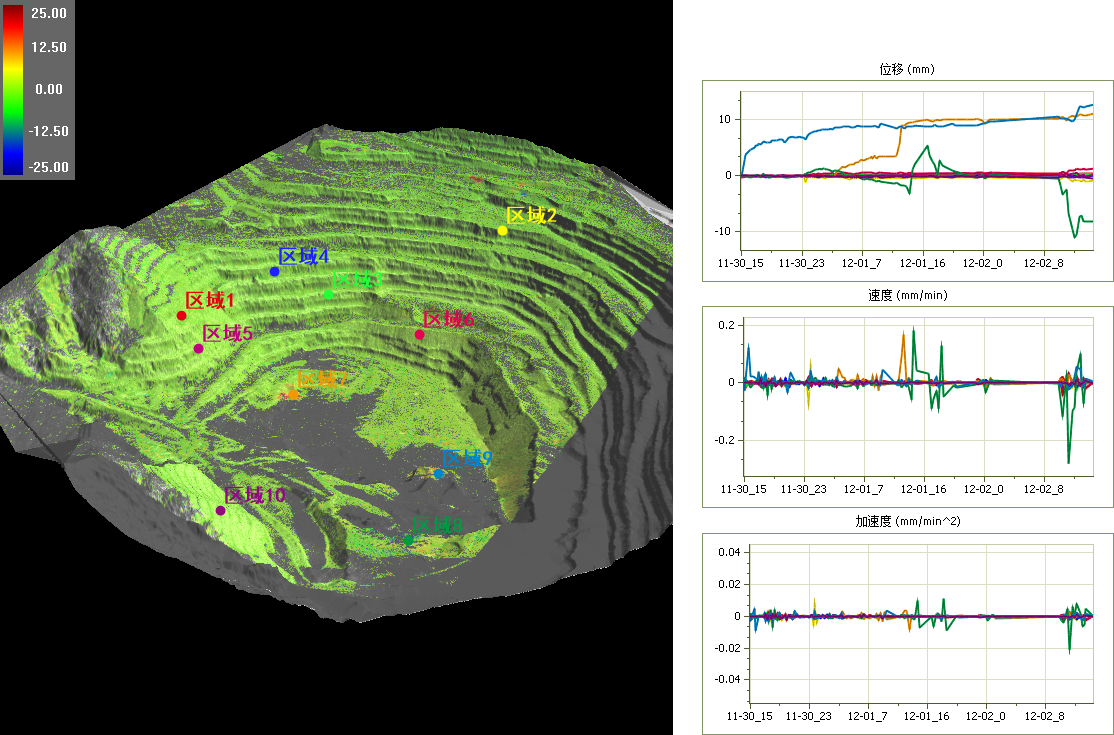The height and width of the screenshot is (735, 1114).
Task: Click the 区域2 text label
Action: click(x=531, y=215)
